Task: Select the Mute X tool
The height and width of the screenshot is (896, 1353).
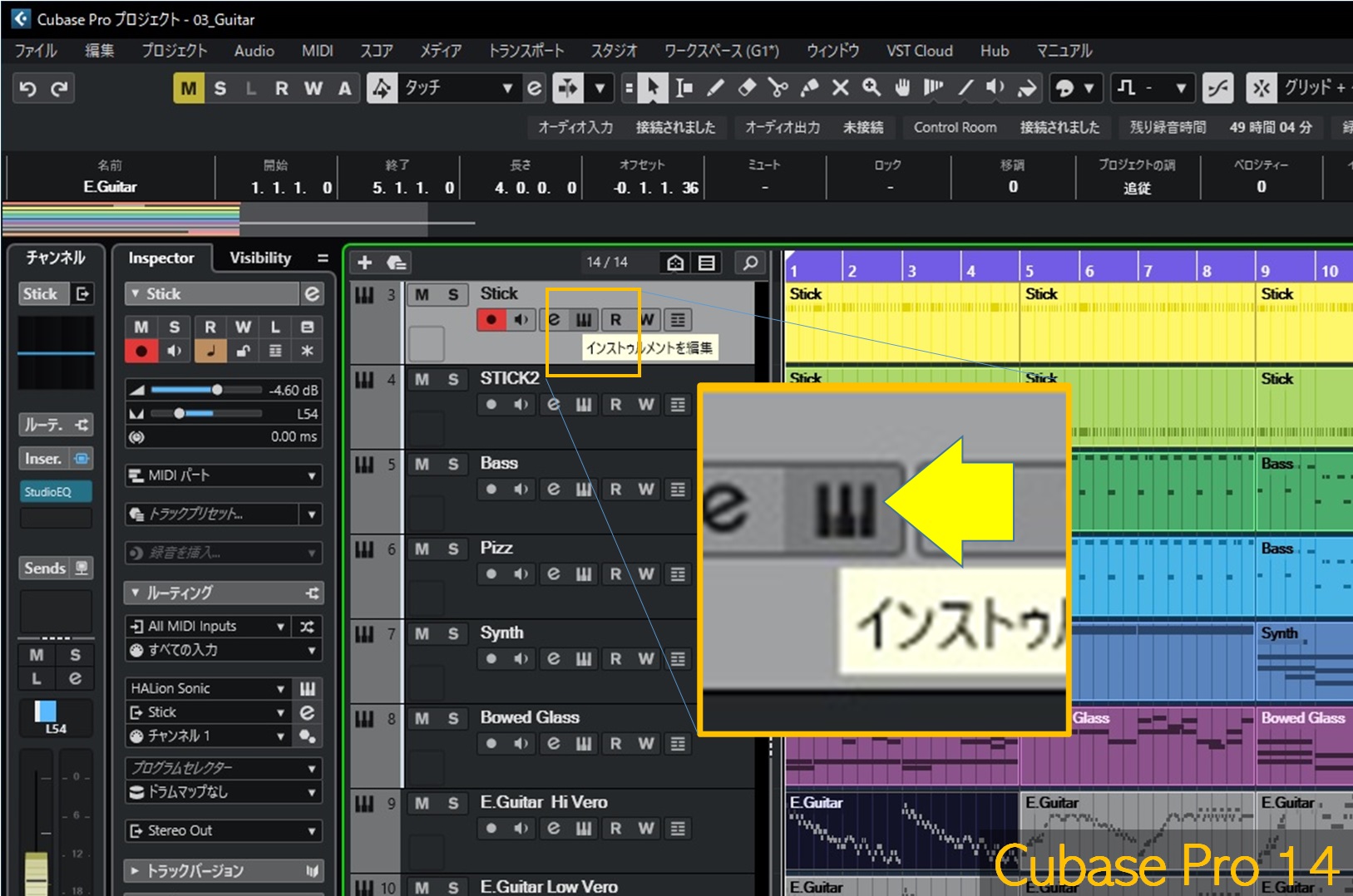Action: pyautogui.click(x=840, y=88)
